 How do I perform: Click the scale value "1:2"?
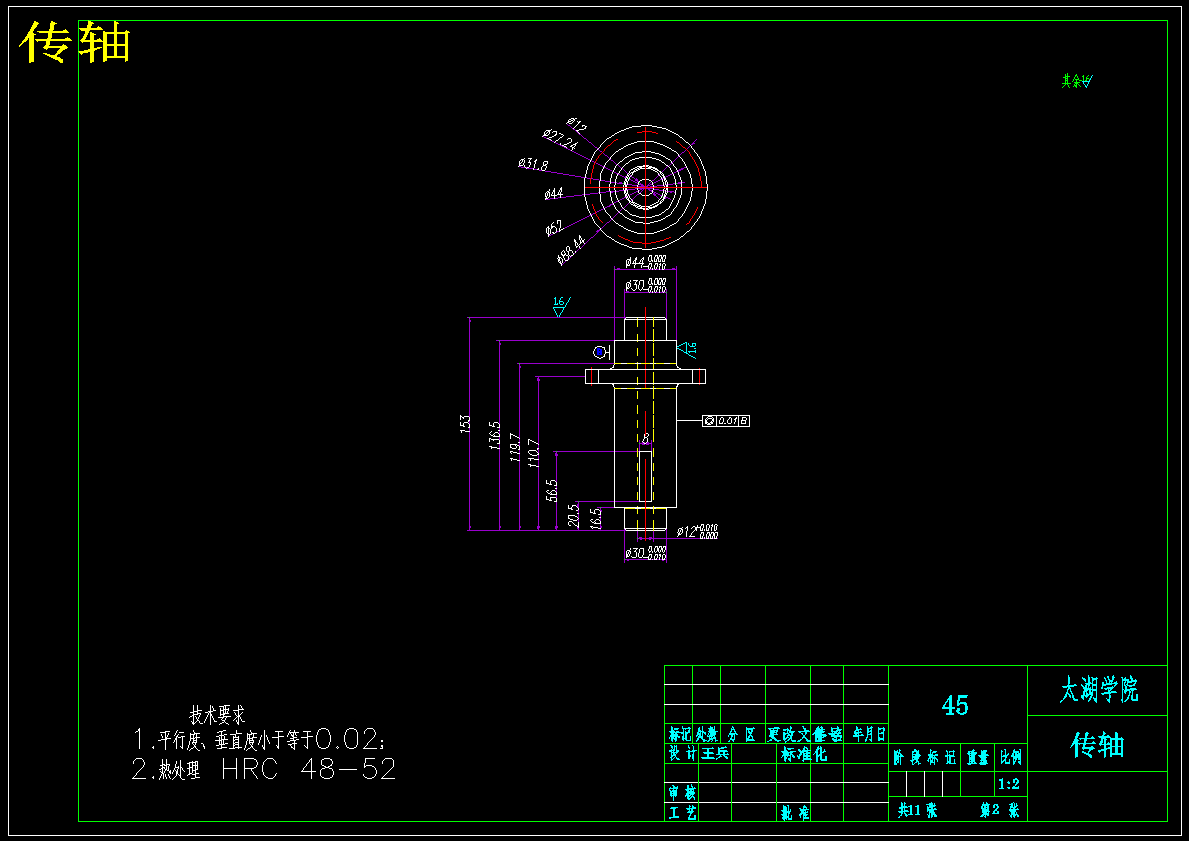tap(1009, 784)
